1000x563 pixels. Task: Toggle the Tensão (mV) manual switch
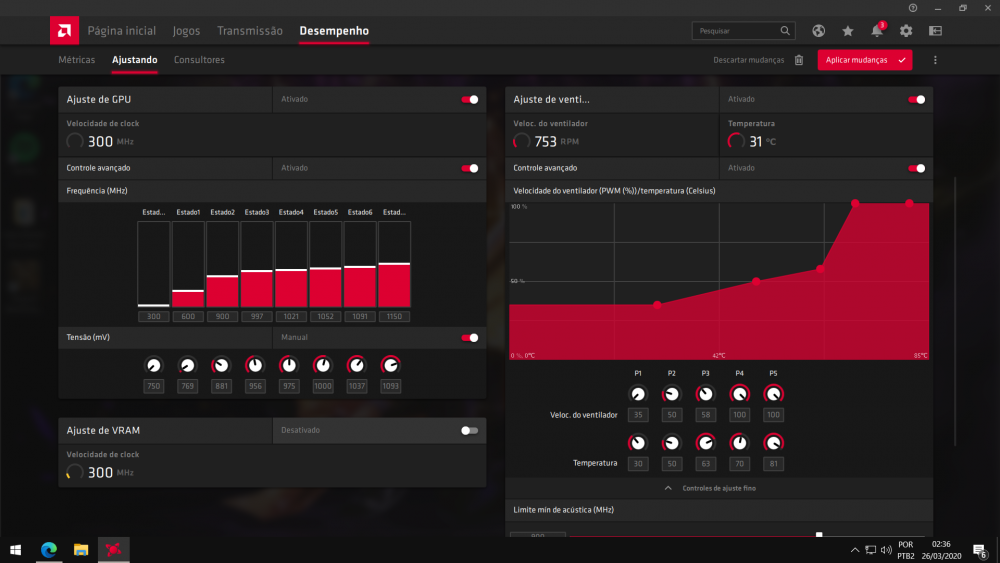pyautogui.click(x=469, y=338)
